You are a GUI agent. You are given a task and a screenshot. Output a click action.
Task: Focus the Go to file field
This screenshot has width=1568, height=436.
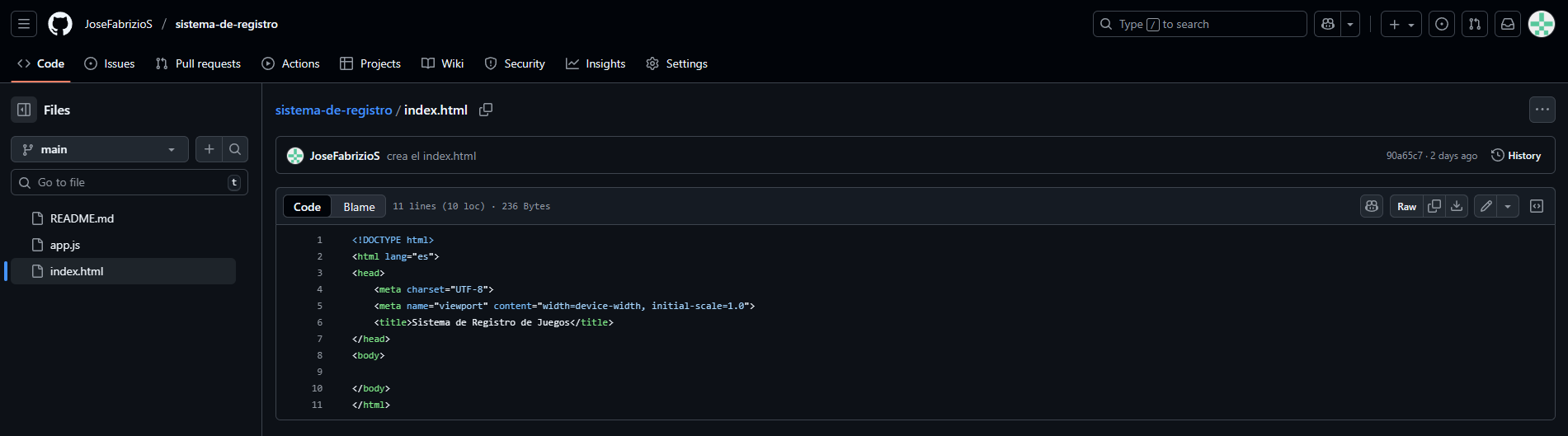129,182
